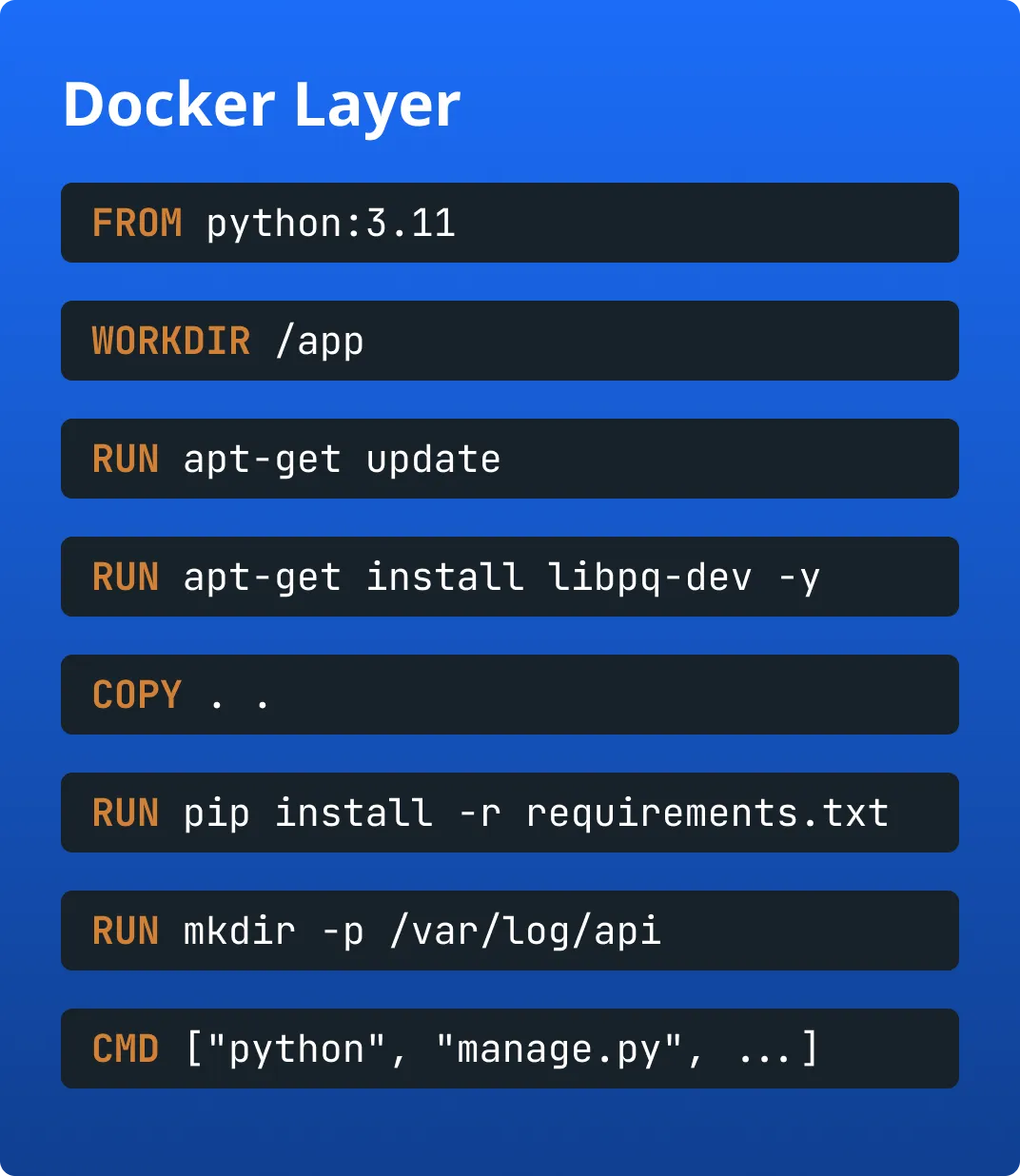Click the Docker Layer heading
This screenshot has height=1176, width=1020.
262,105
